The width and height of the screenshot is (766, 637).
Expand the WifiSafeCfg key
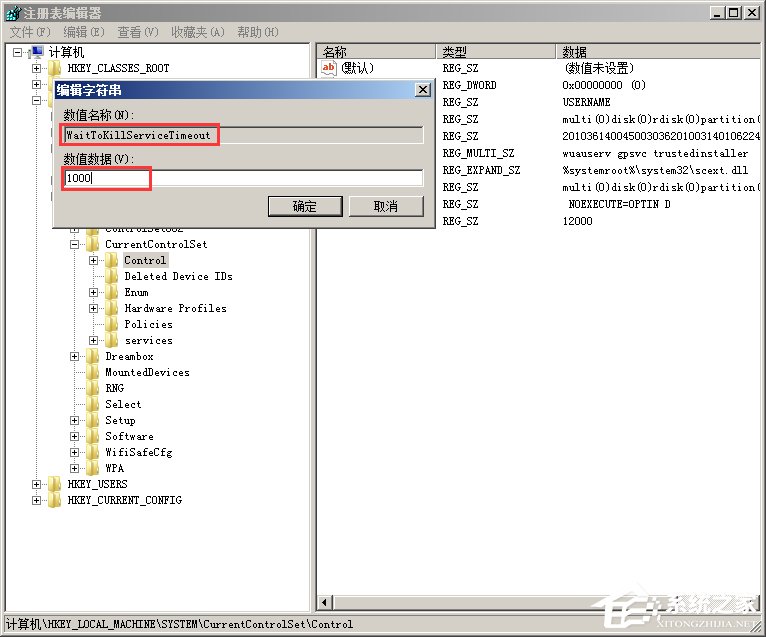(x=74, y=452)
